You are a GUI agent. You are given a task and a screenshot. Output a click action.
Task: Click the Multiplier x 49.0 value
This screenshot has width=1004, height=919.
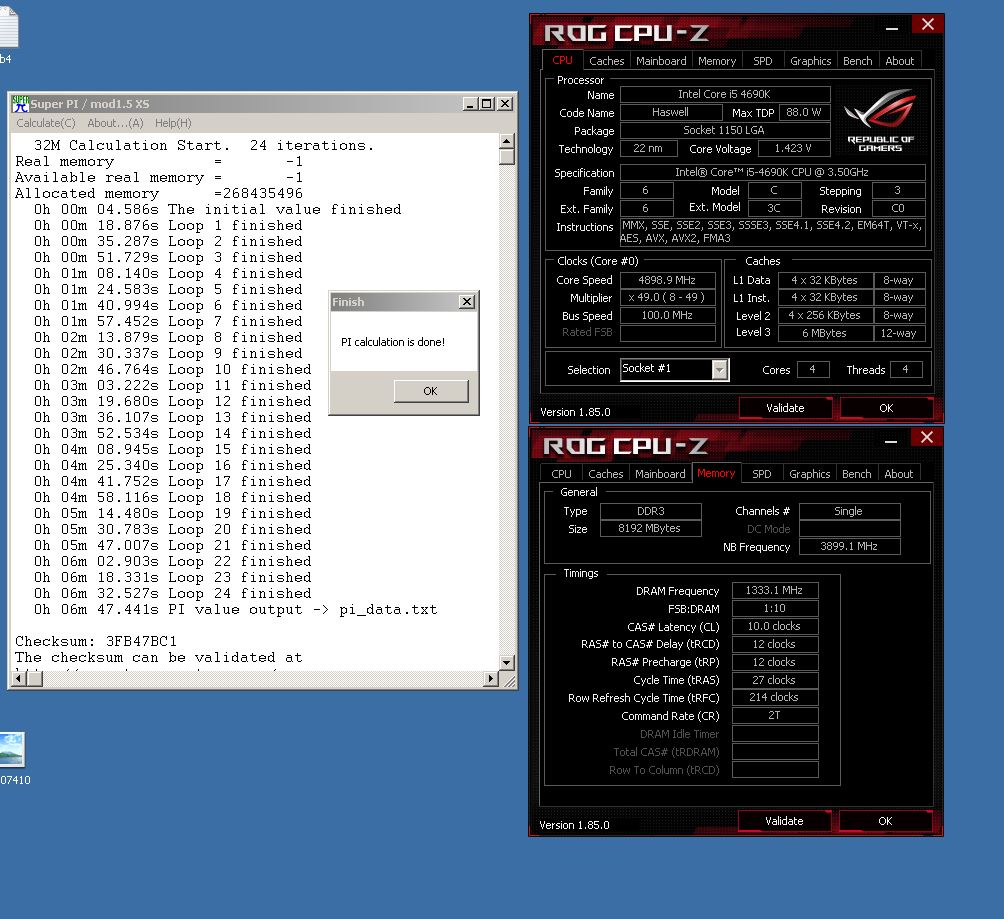tap(667, 297)
